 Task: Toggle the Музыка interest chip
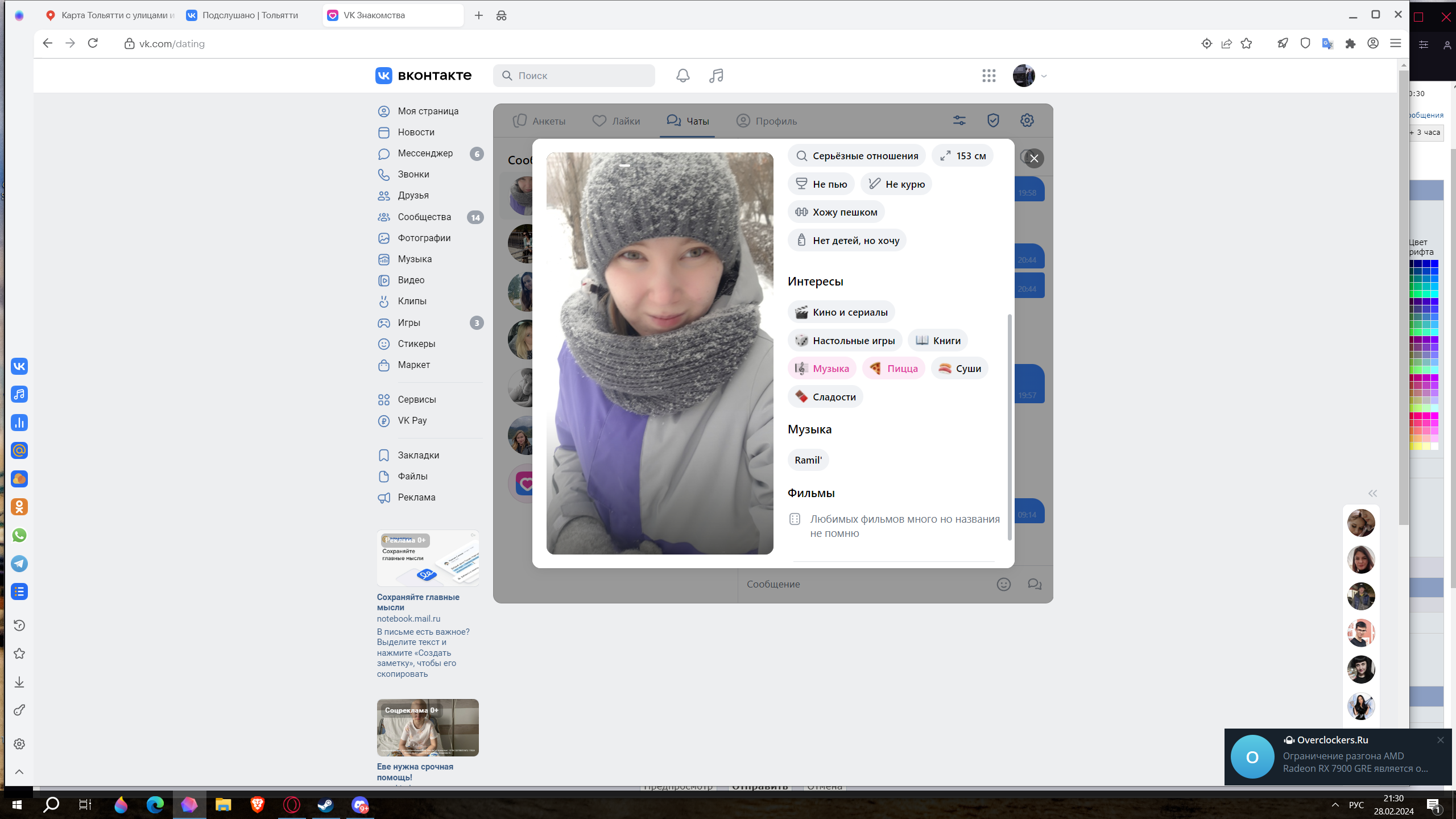(822, 369)
